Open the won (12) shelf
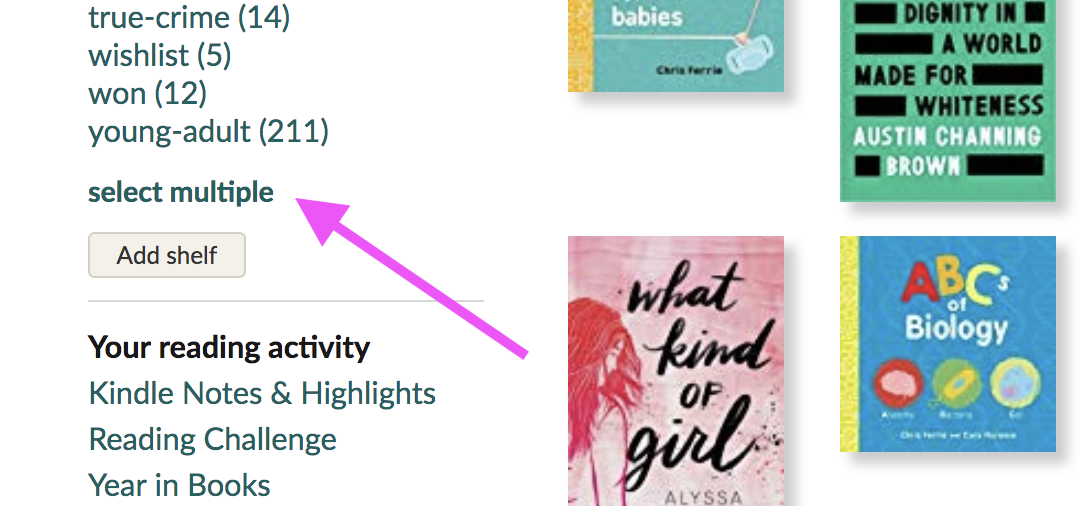 click(148, 93)
